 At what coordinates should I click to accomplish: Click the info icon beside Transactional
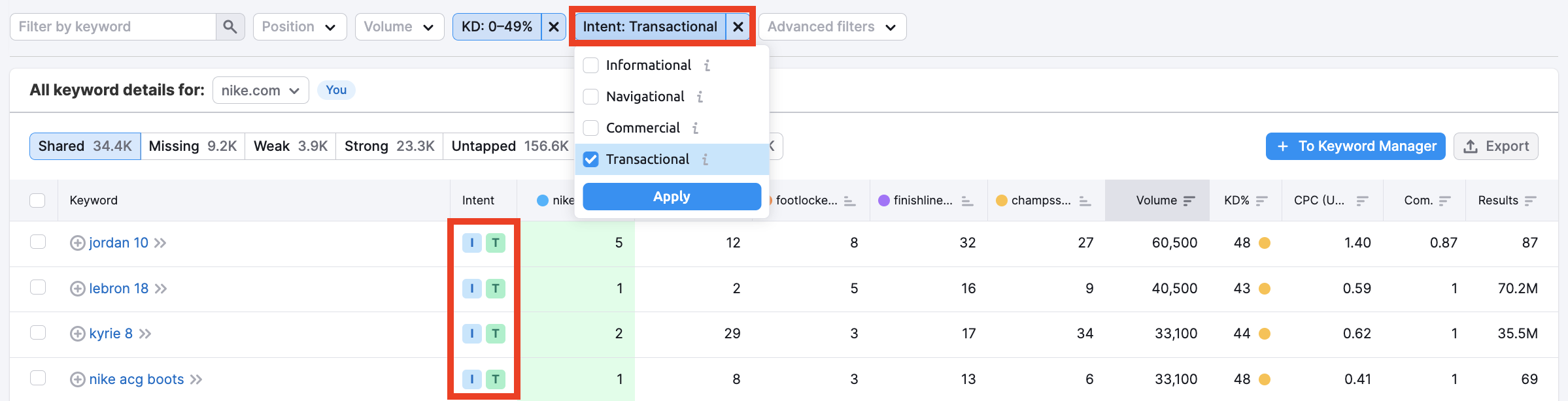pyautogui.click(x=705, y=159)
